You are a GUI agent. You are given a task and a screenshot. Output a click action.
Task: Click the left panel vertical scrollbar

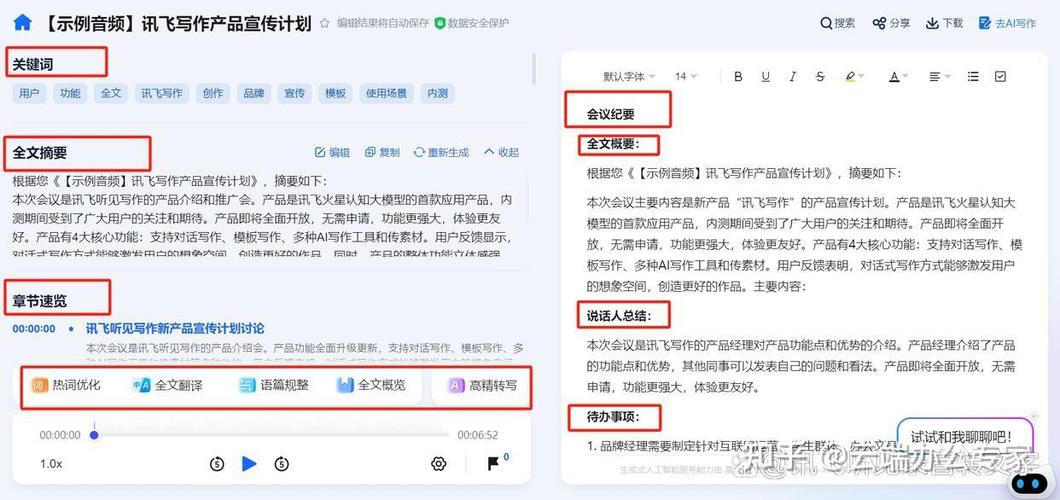click(534, 68)
